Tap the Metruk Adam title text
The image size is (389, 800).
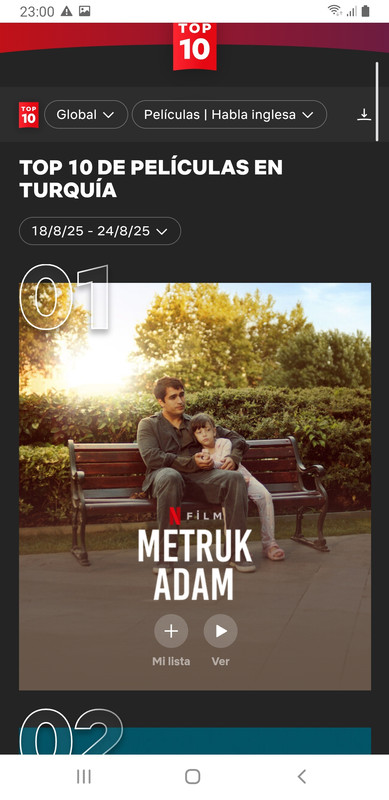click(194, 565)
